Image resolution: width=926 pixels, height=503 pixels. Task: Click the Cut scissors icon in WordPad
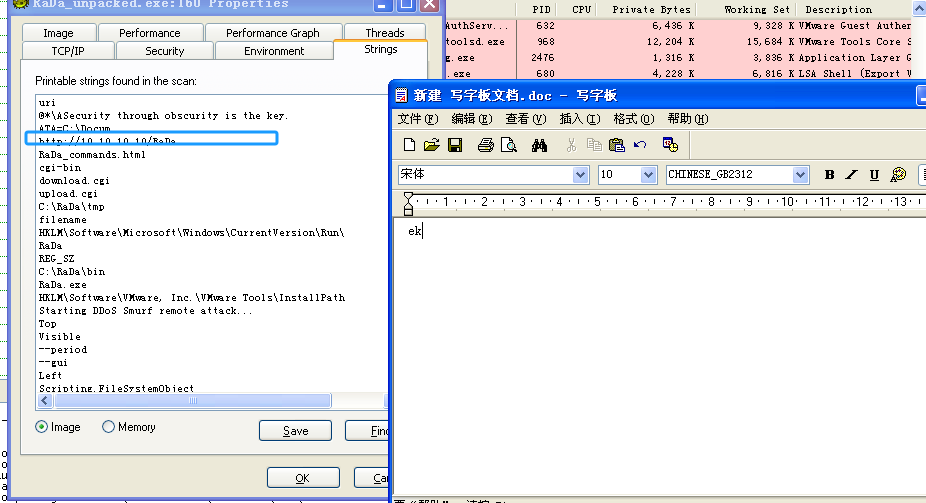[571, 145]
